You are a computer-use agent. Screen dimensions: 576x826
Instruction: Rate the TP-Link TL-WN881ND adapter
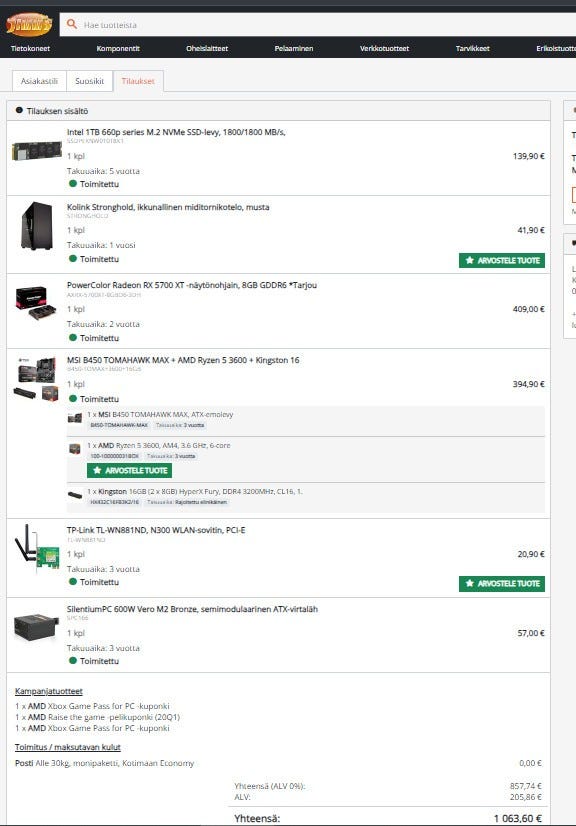(502, 584)
